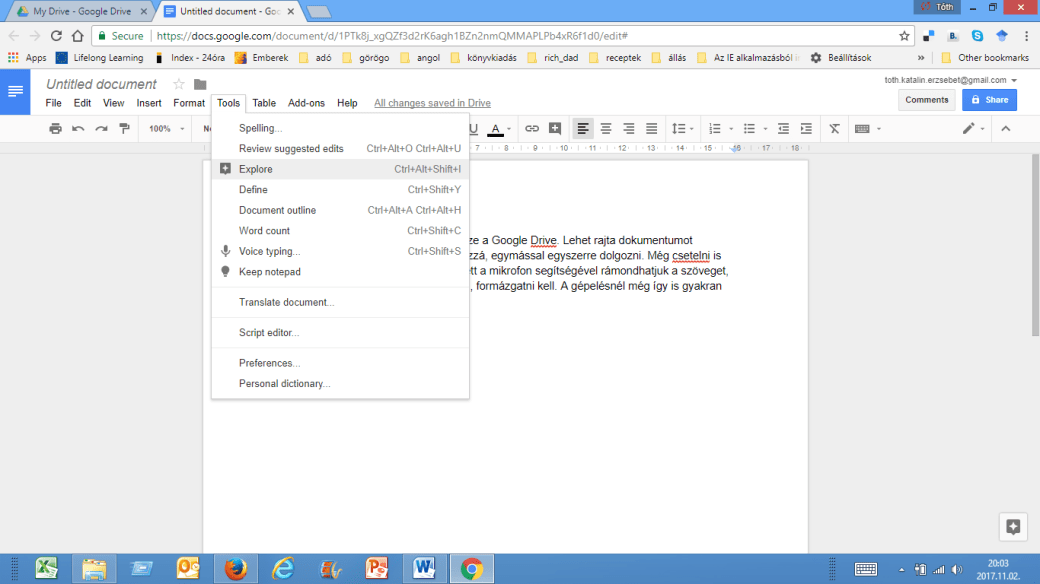1040x584 pixels.
Task: Expand the line spacing dropdown
Action: click(x=681, y=129)
